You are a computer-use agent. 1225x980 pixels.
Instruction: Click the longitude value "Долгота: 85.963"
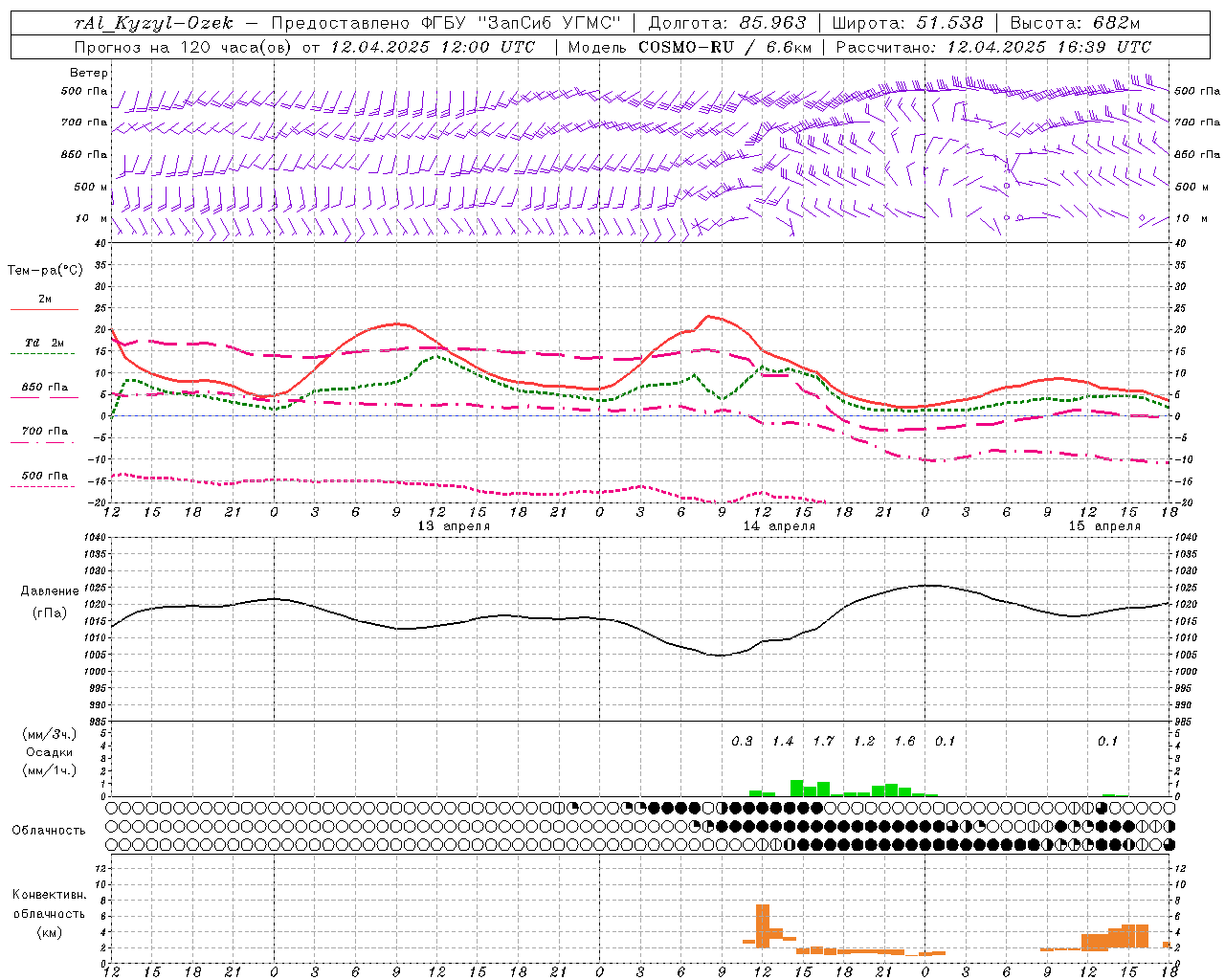tap(727, 23)
